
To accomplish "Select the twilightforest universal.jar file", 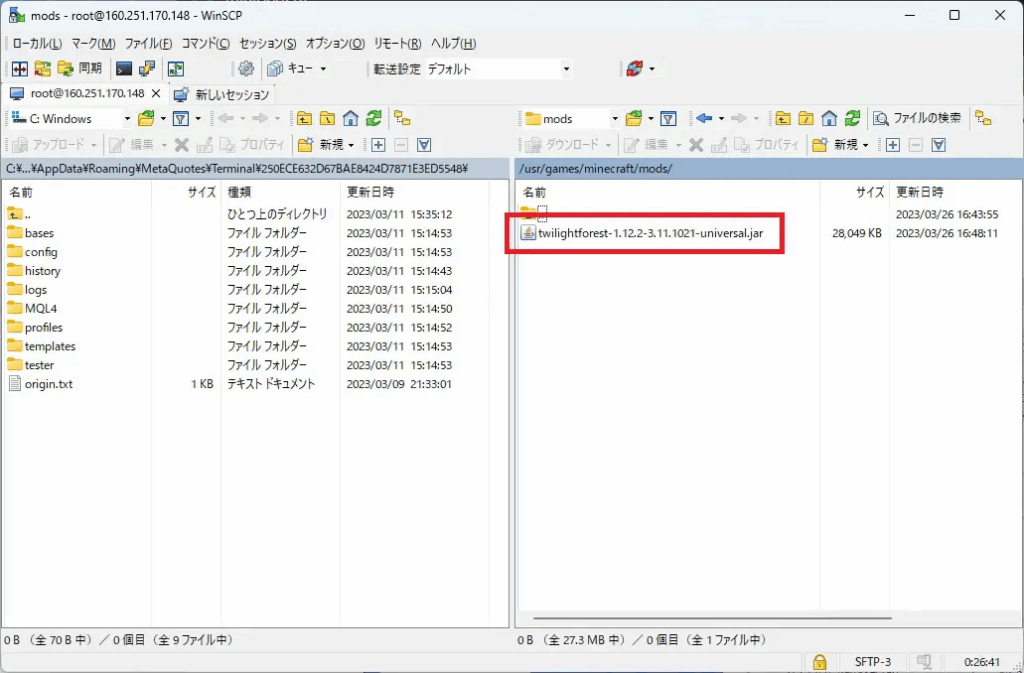I will [650, 233].
